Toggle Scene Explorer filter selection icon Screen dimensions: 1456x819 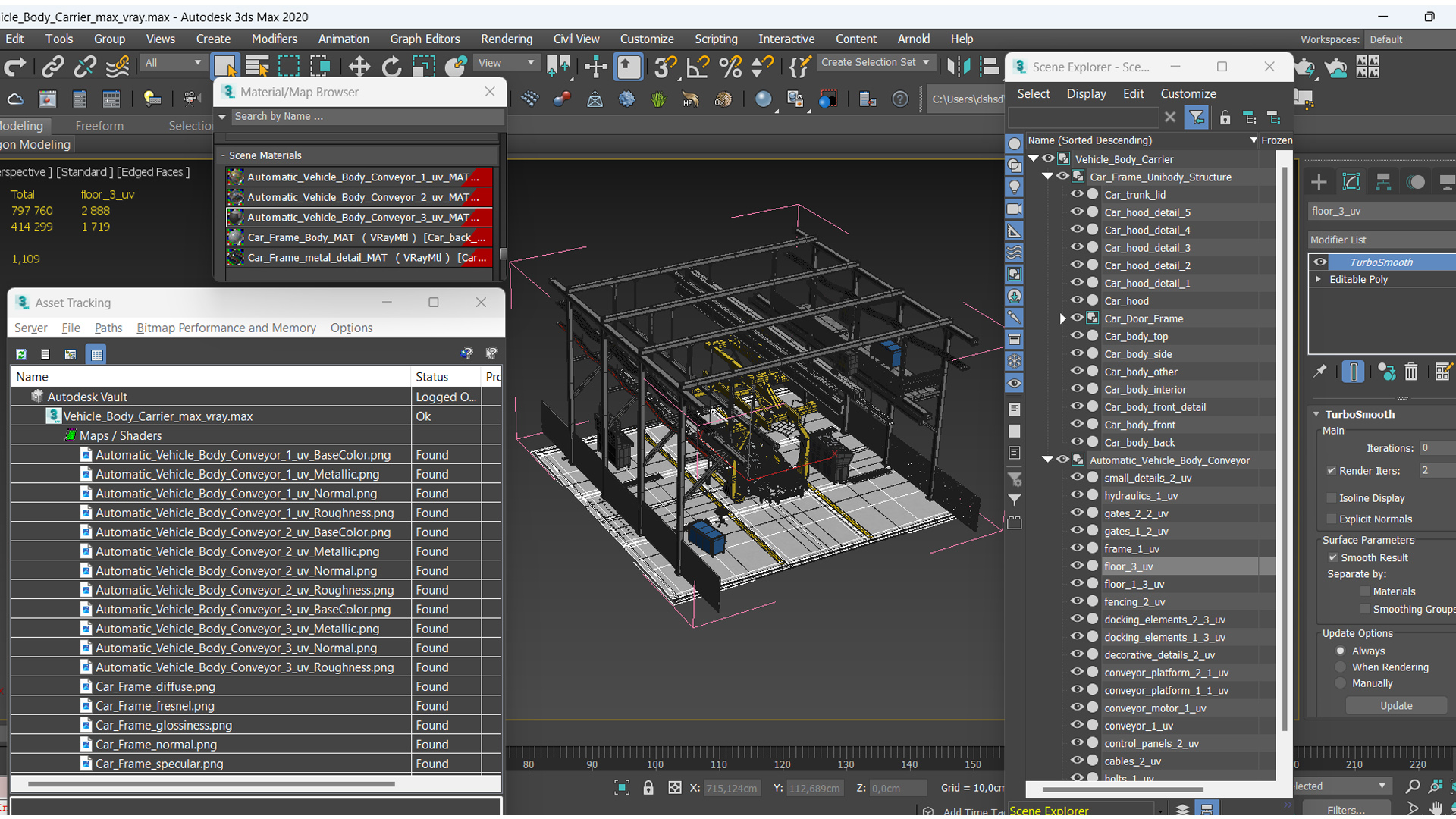[1196, 117]
